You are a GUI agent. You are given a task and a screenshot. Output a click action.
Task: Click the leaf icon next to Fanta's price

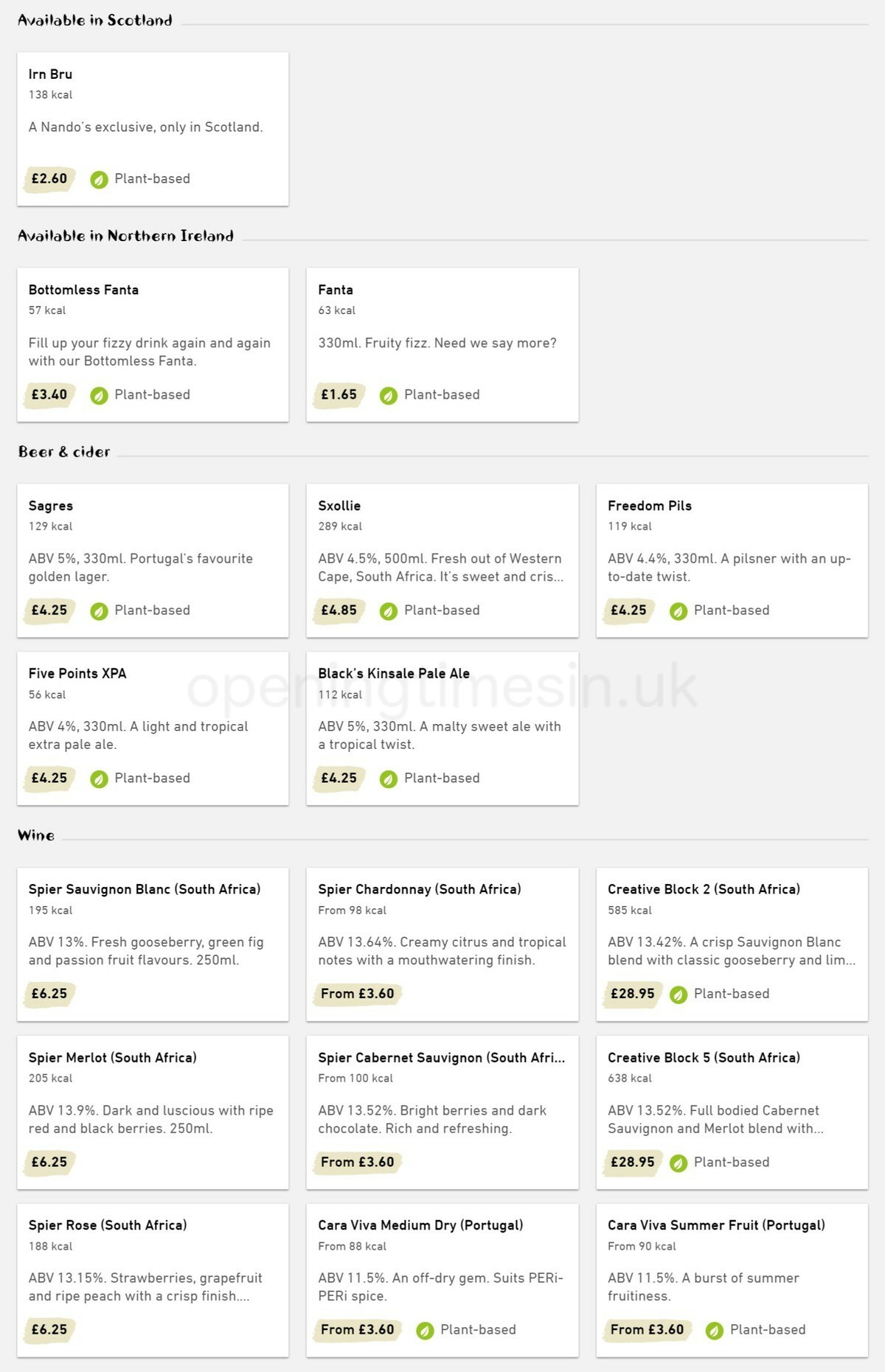389,394
